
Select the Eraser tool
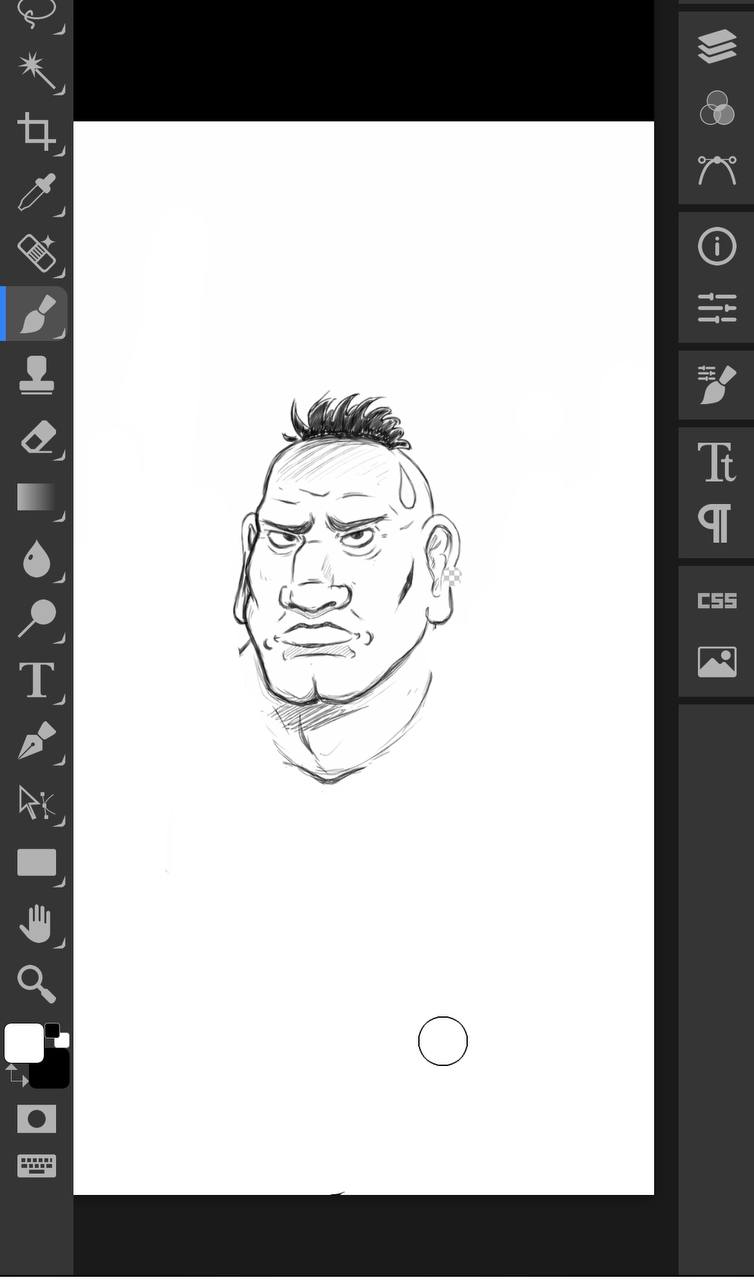pyautogui.click(x=36, y=437)
